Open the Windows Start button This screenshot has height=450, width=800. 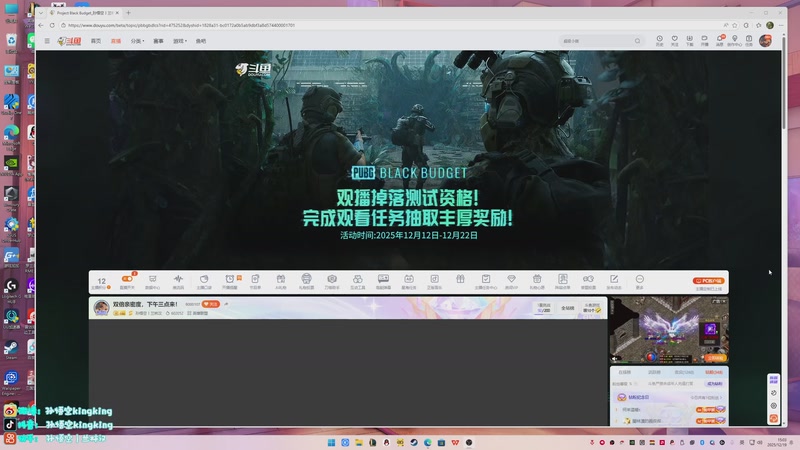(331, 442)
